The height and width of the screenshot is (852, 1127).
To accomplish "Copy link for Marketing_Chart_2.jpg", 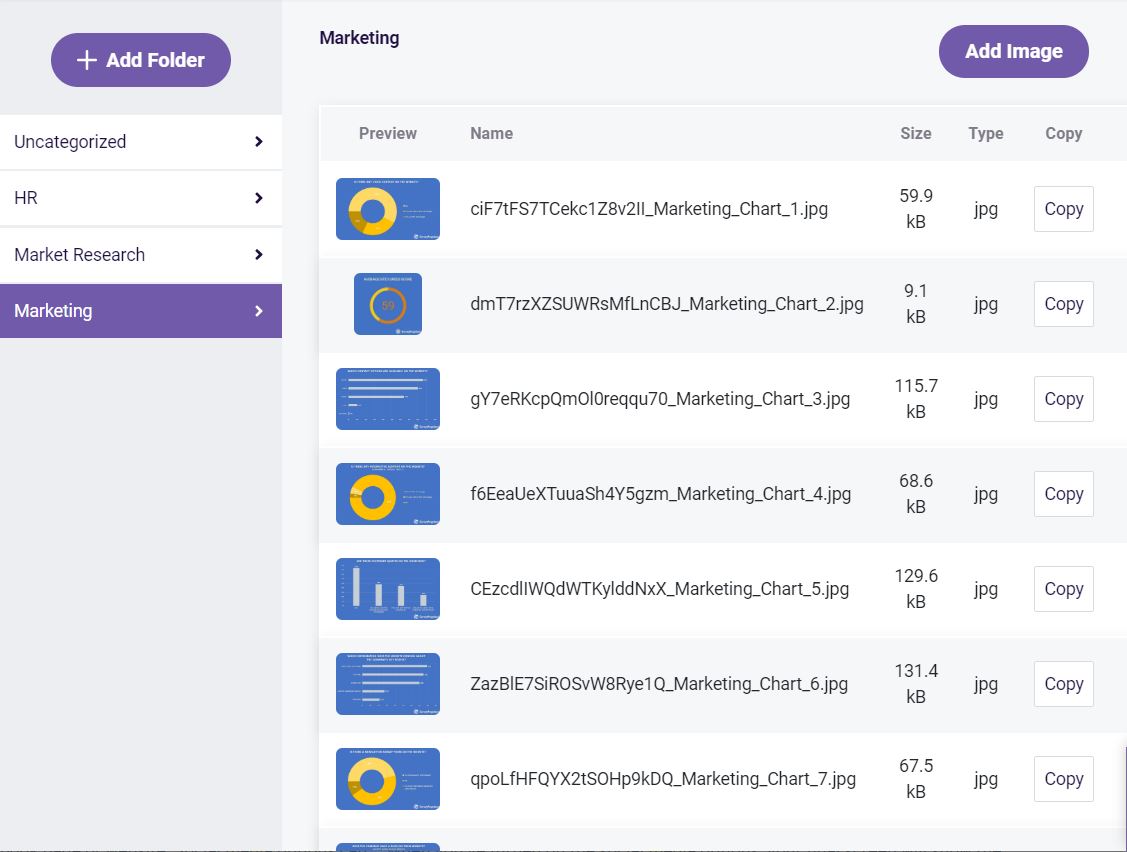I will tap(1064, 304).
